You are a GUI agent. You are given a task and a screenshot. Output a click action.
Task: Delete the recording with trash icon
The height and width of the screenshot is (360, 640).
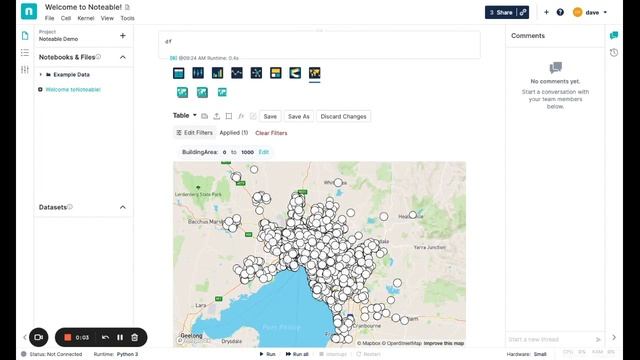tap(135, 338)
